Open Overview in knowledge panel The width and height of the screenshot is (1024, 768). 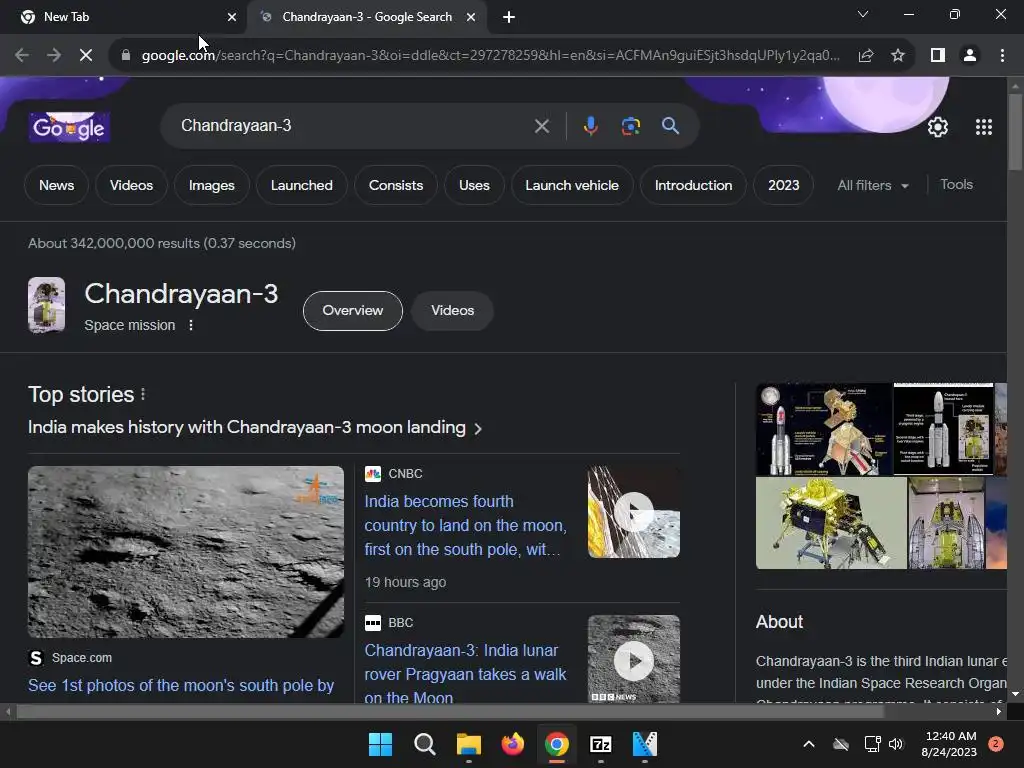pyautogui.click(x=353, y=311)
